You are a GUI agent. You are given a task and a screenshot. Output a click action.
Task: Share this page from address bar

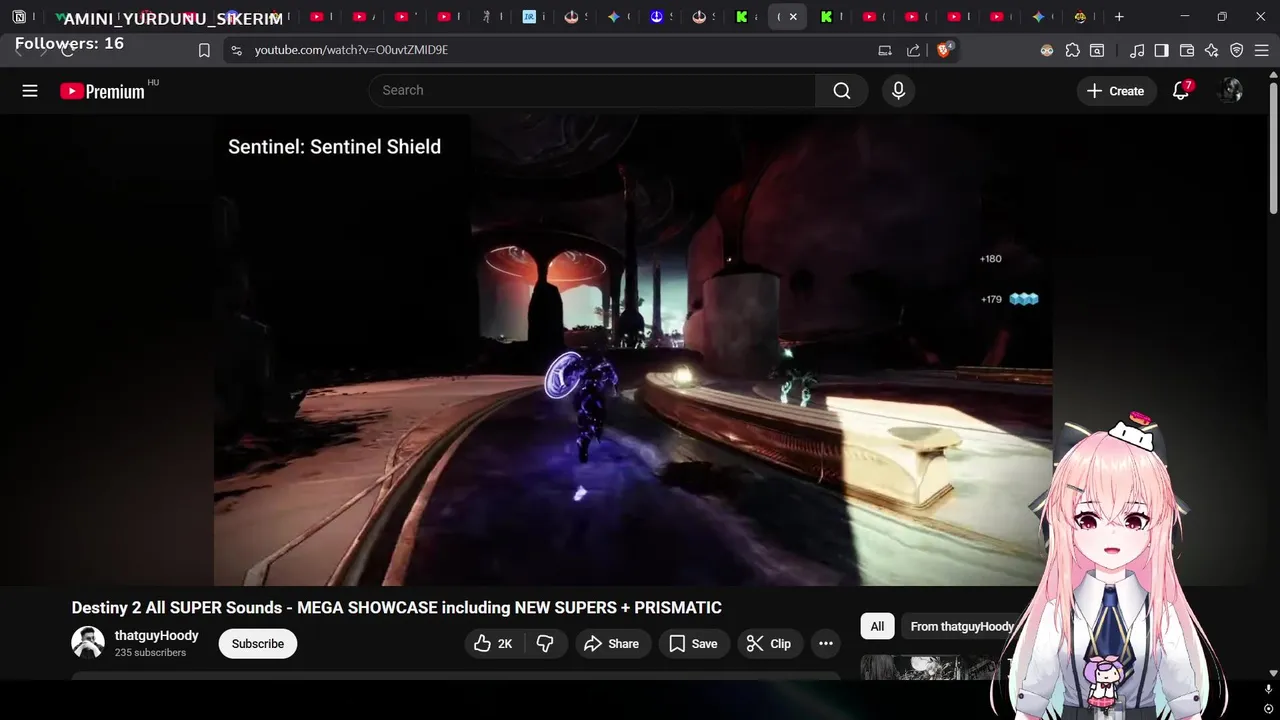(913, 50)
